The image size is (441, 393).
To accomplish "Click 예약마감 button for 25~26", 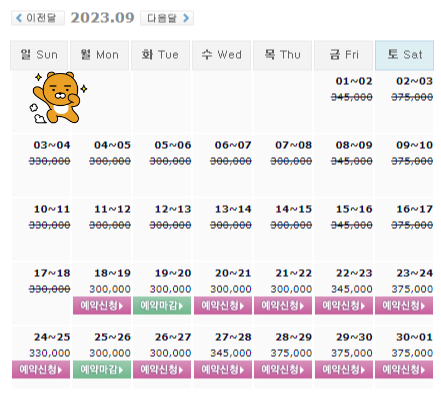I will point(102,370).
